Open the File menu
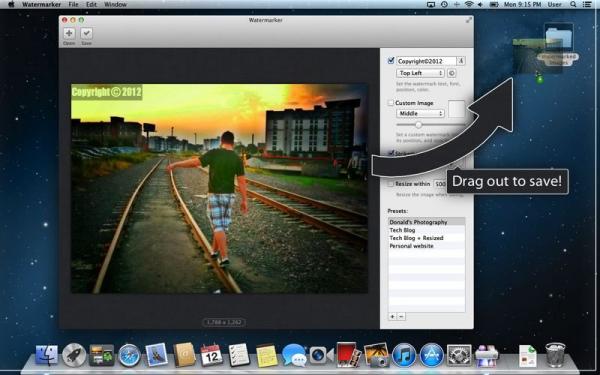600x375 pixels. click(x=73, y=5)
